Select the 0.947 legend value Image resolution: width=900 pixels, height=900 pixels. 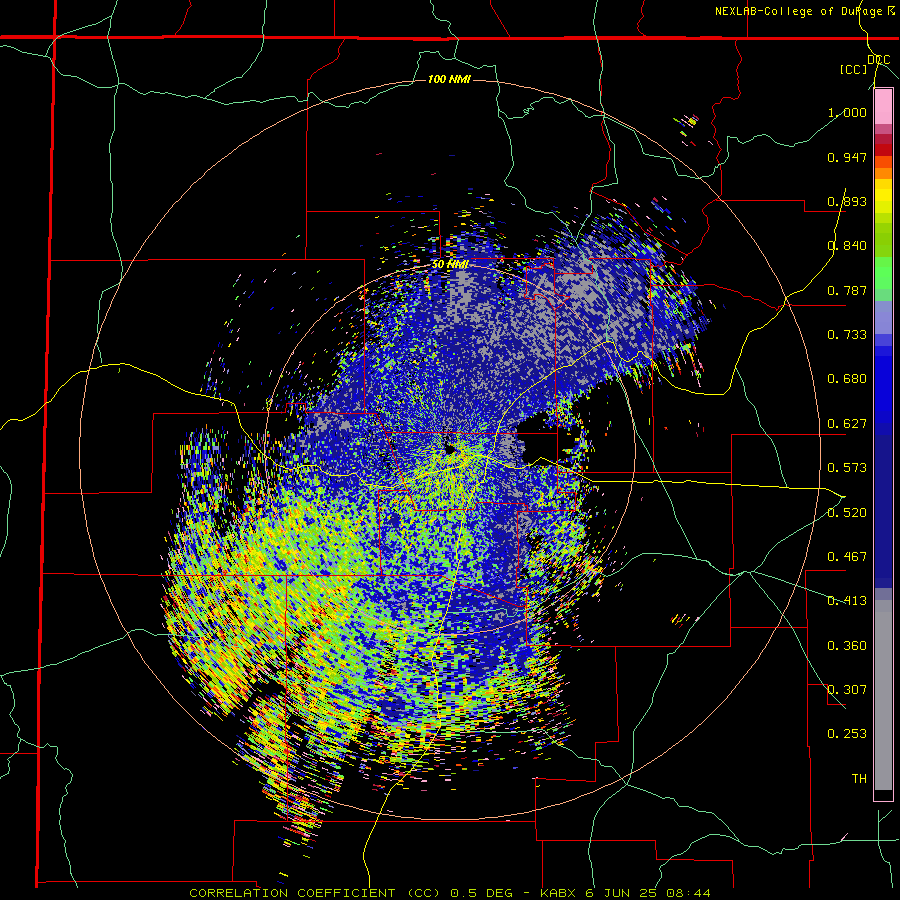point(847,157)
